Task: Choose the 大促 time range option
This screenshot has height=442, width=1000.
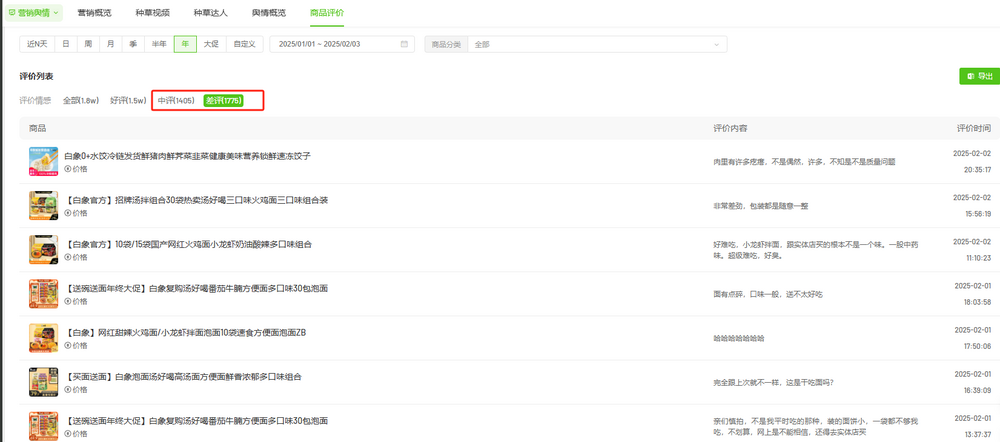Action: pyautogui.click(x=211, y=44)
